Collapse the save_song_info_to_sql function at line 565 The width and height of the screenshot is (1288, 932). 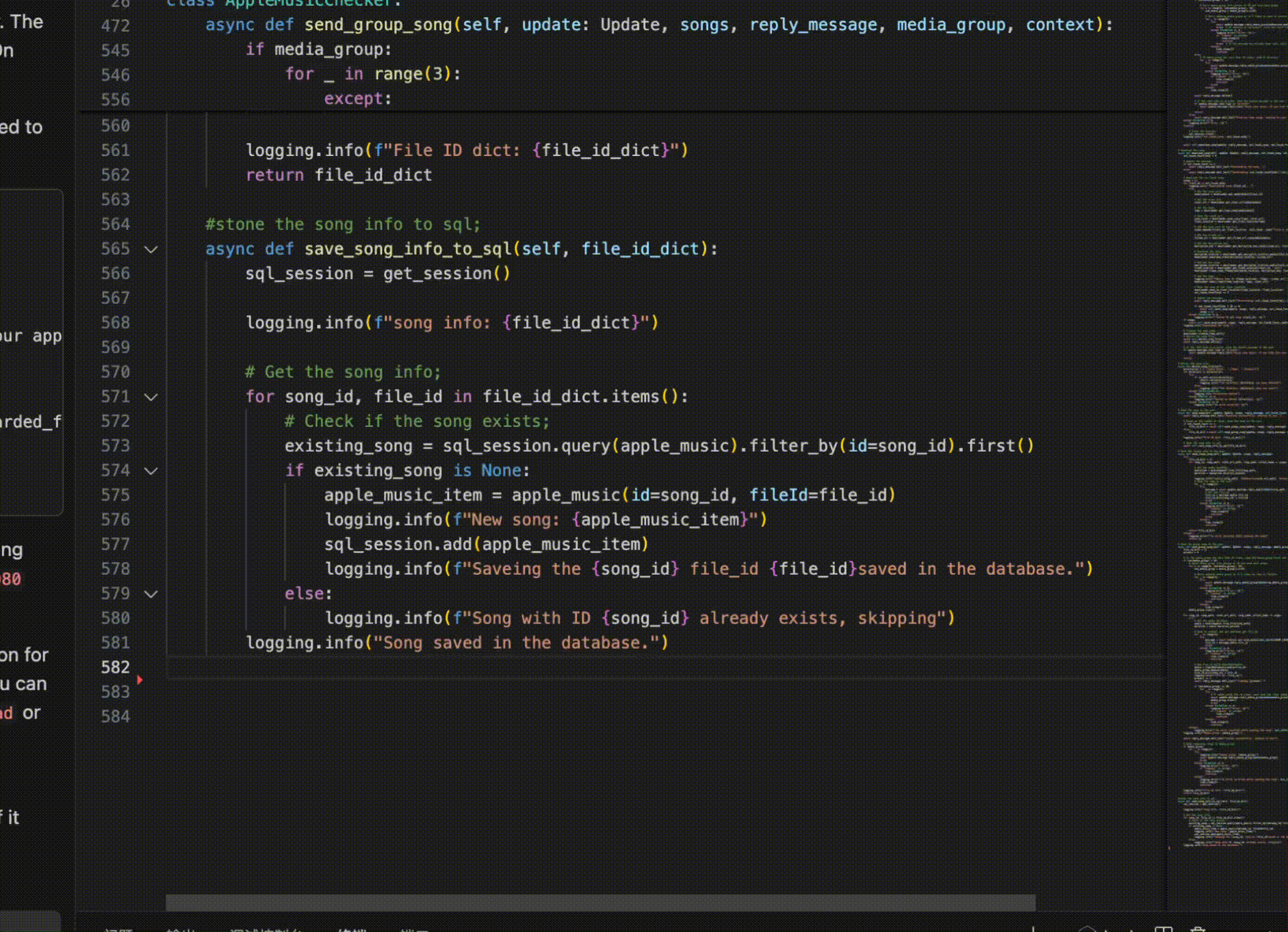151,250
